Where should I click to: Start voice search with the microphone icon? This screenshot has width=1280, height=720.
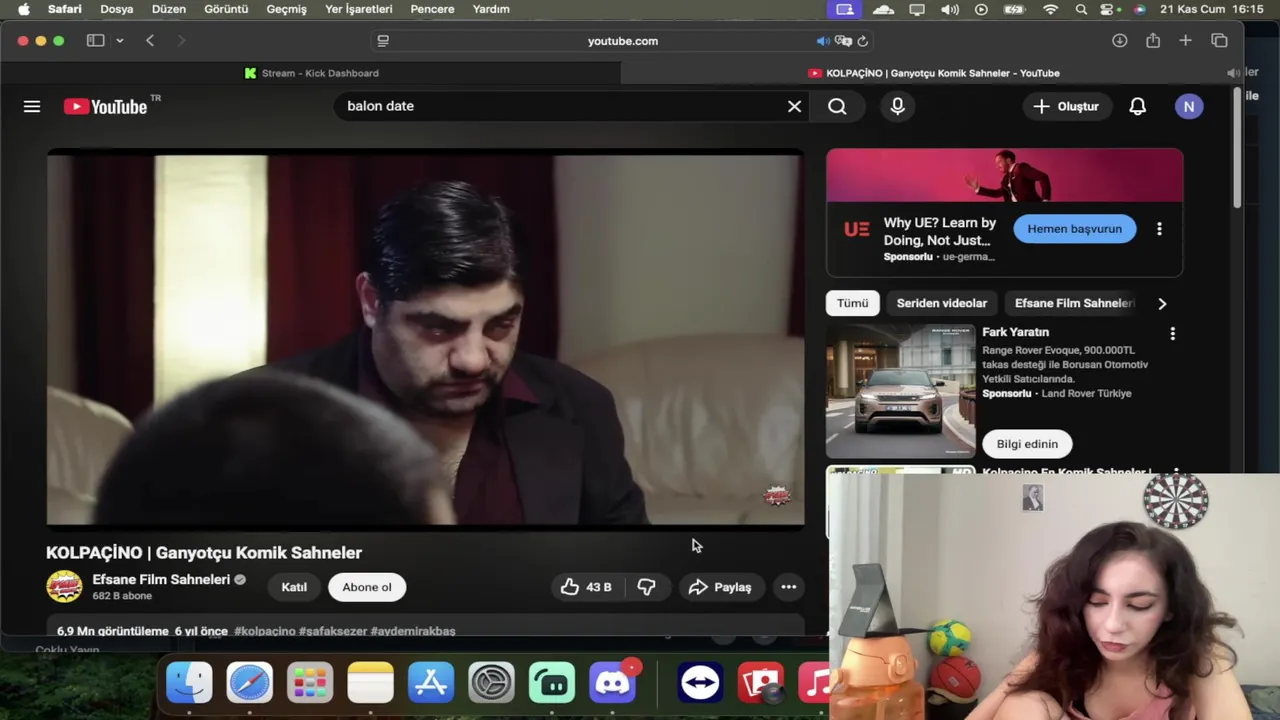pos(897,106)
